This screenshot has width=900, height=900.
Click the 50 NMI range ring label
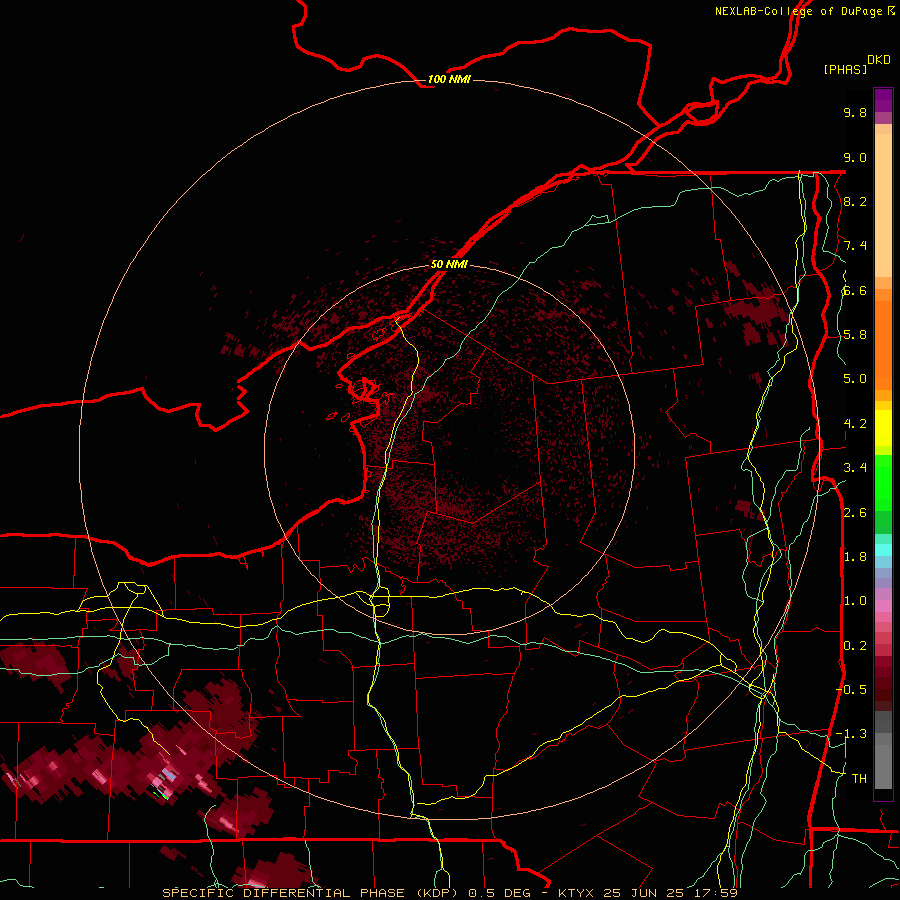point(449,264)
